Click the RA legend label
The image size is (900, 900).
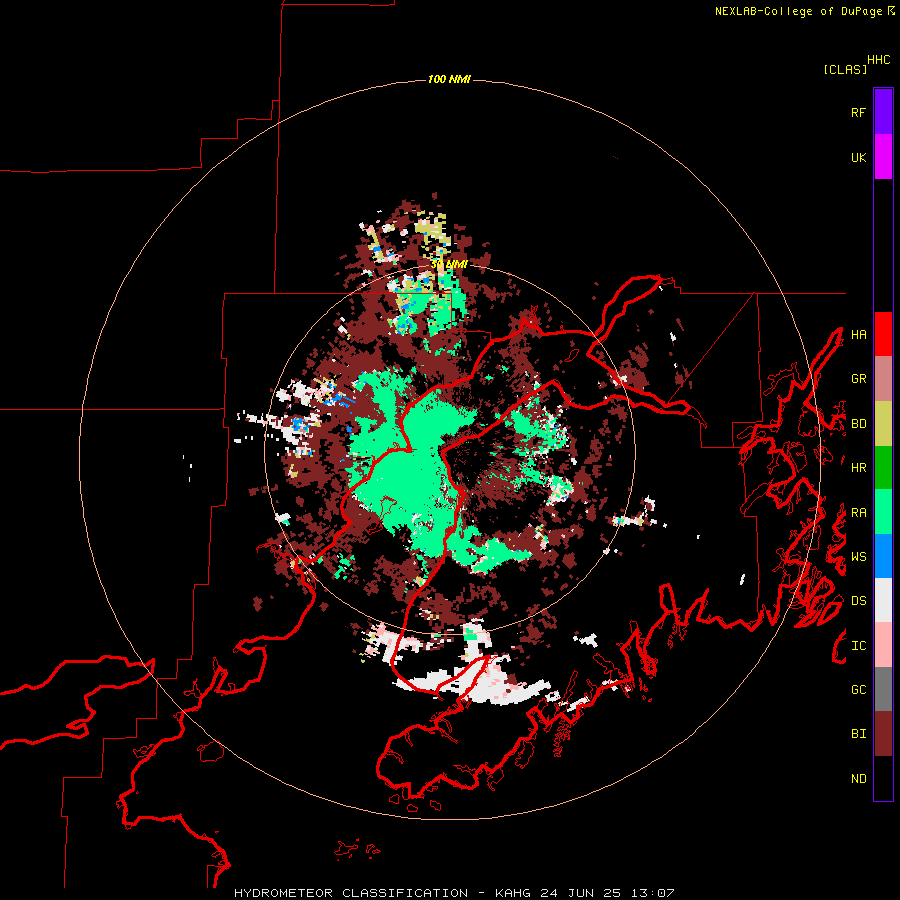(858, 513)
